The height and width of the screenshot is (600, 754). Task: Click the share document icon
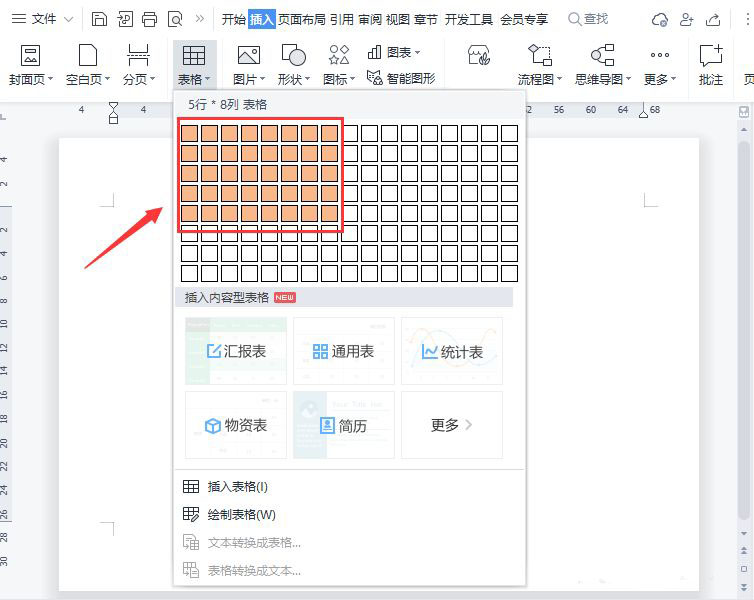(713, 20)
